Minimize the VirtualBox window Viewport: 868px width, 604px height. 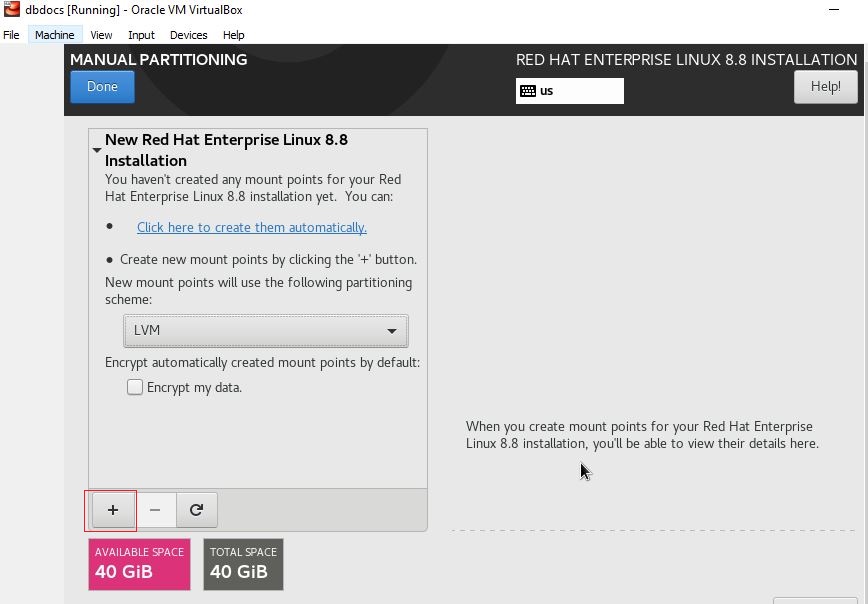[x=834, y=9]
